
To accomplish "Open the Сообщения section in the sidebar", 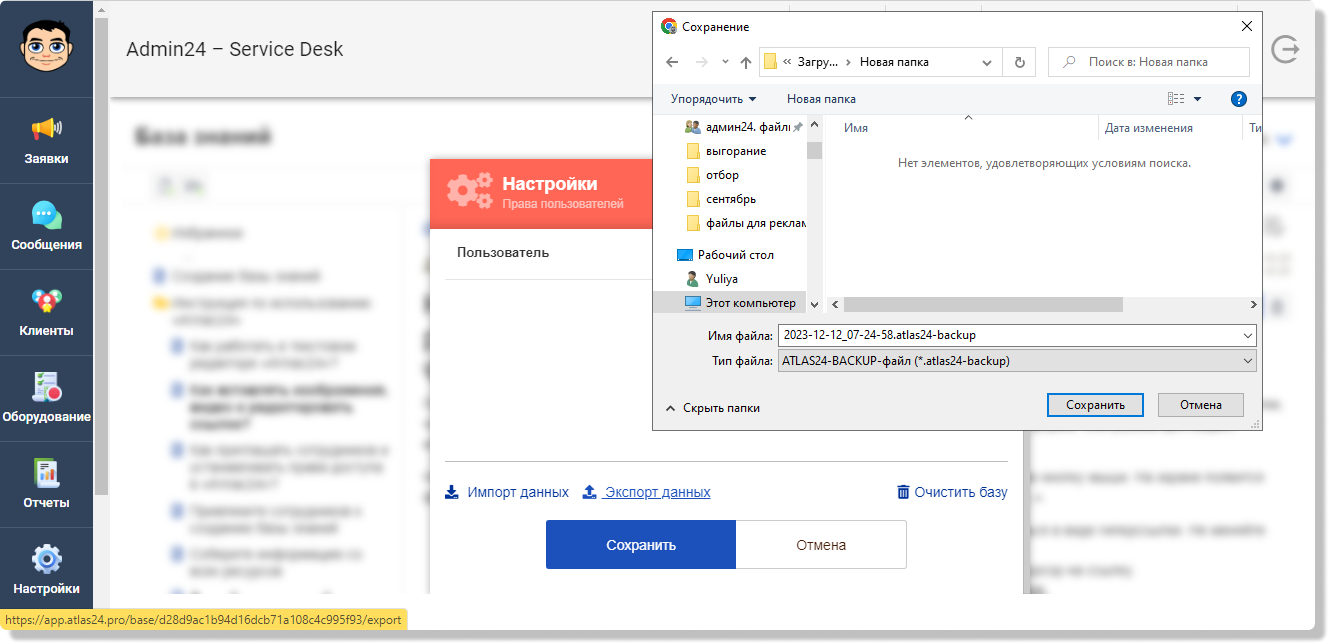I will tap(46, 227).
